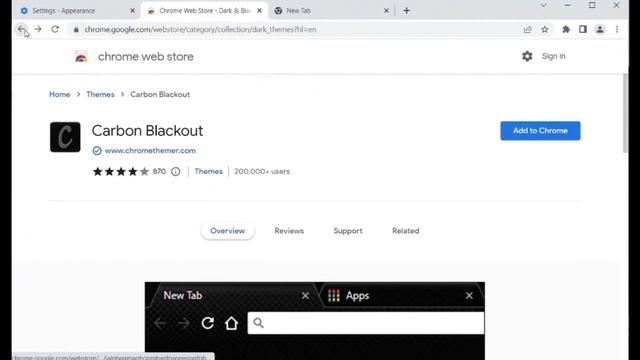Reload the current page
Viewport: 640px width, 360px height.
55,29
